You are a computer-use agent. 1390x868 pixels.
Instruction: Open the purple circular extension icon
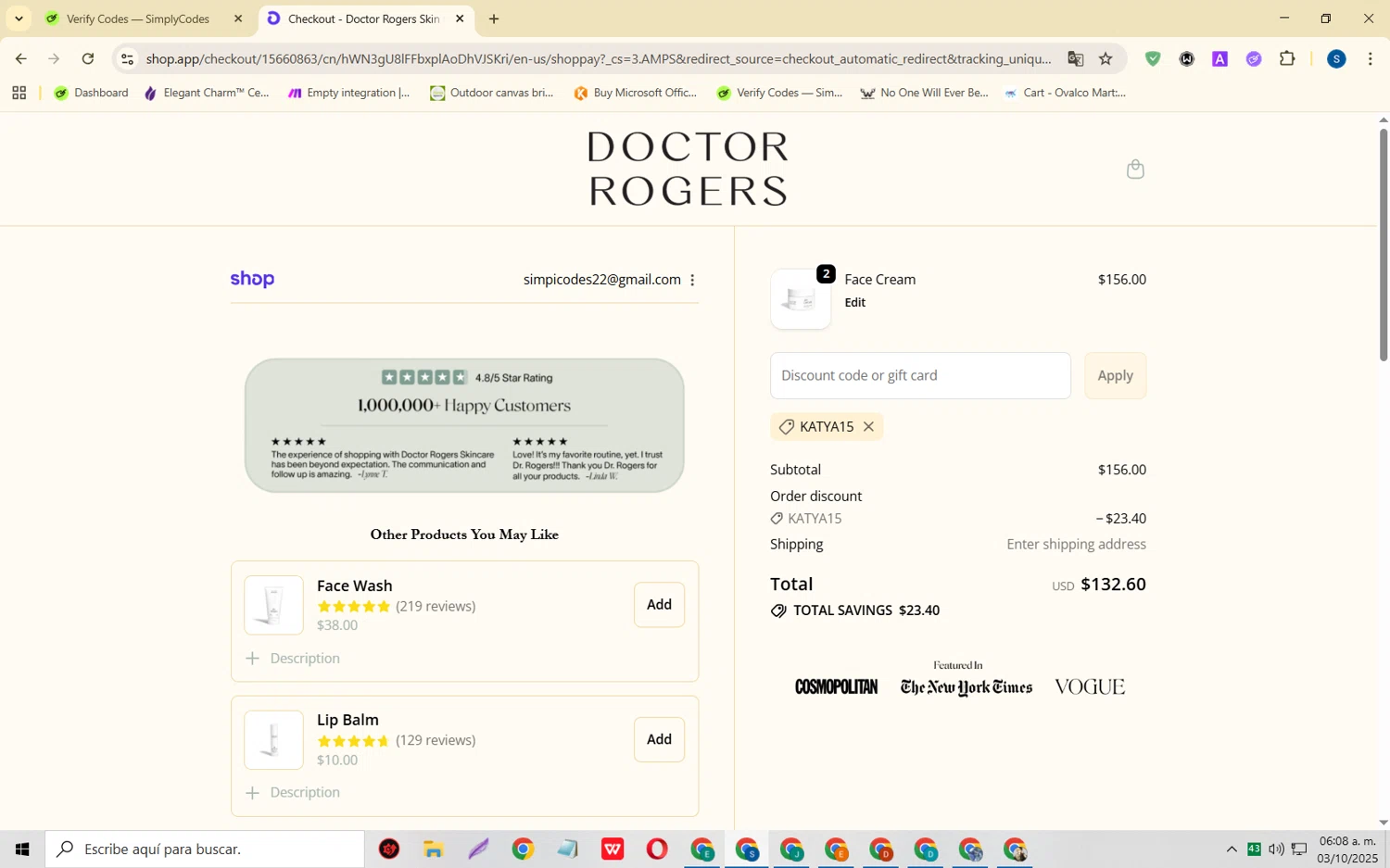pyautogui.click(x=1254, y=58)
